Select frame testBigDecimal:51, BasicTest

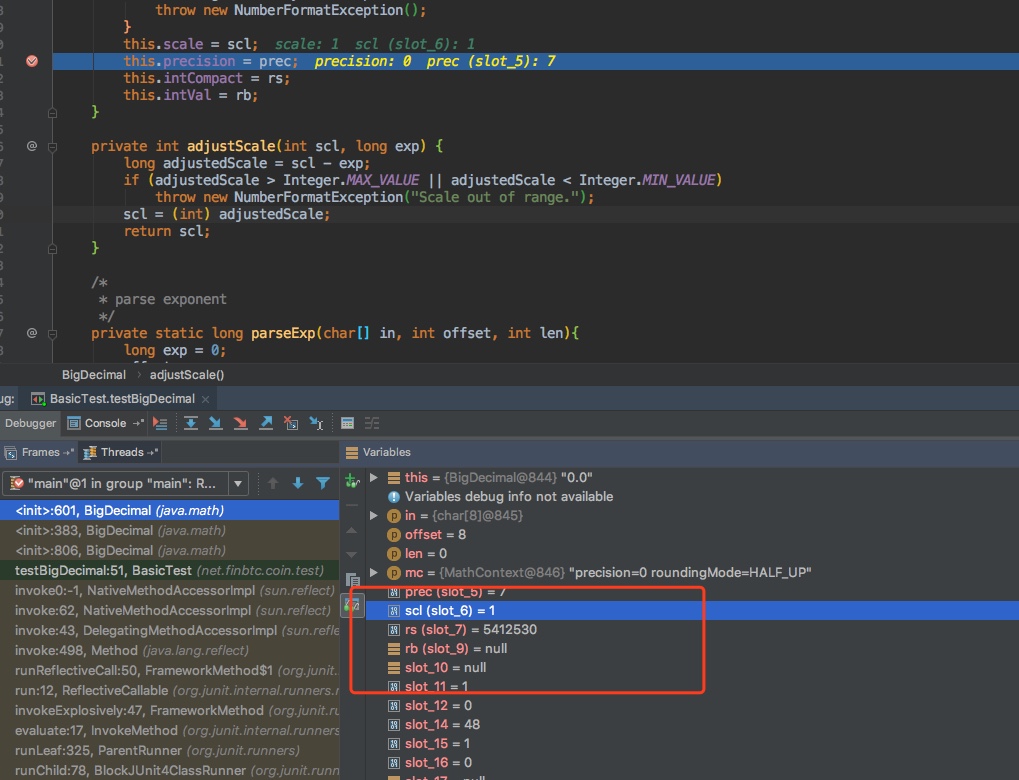coord(169,570)
